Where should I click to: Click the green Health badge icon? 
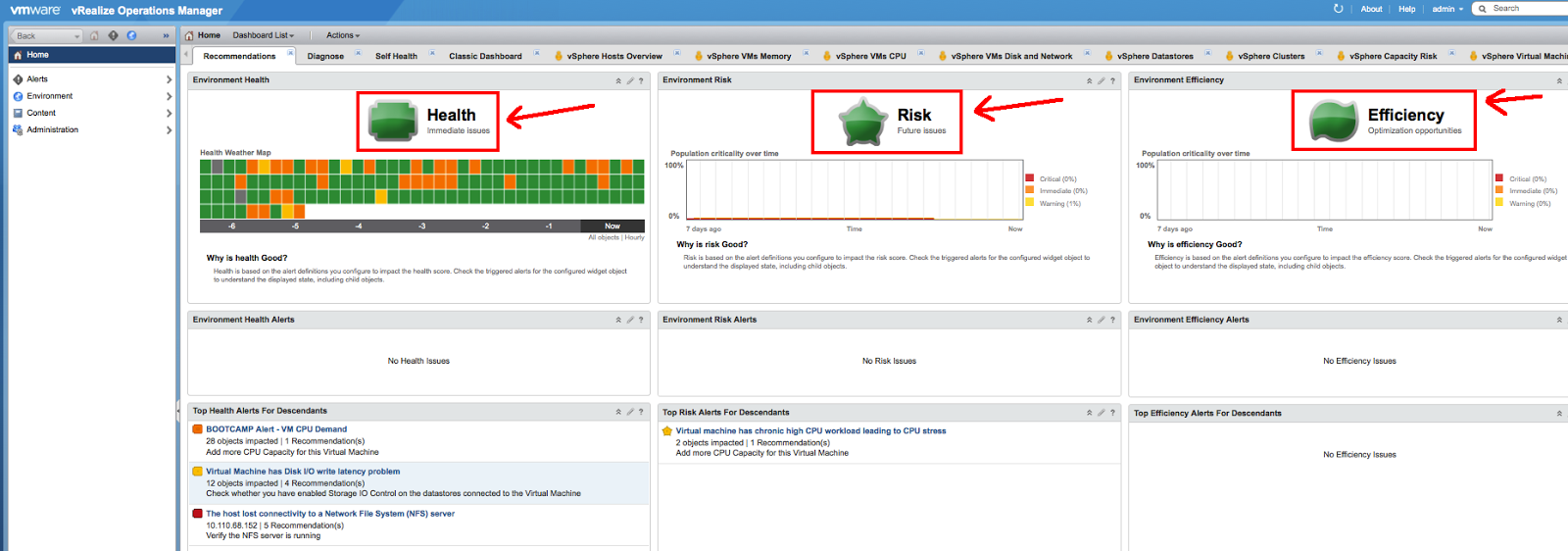click(393, 122)
